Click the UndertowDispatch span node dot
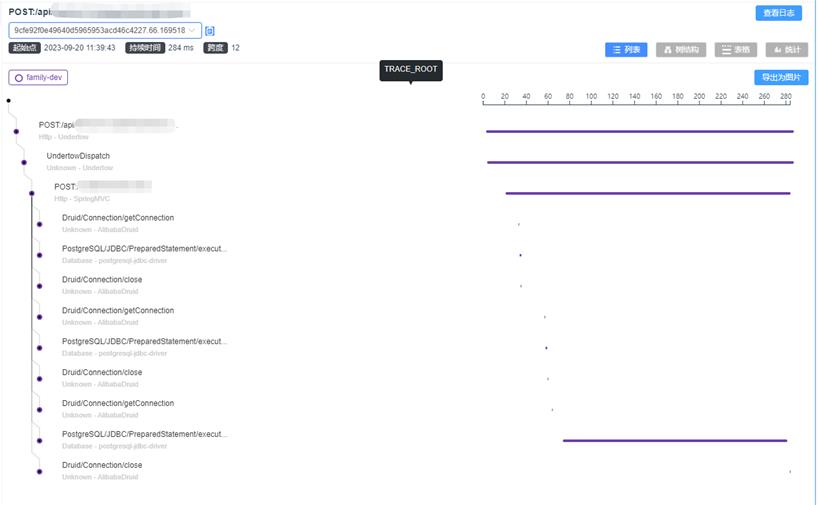This screenshot has height=505, width=820. click(24, 162)
